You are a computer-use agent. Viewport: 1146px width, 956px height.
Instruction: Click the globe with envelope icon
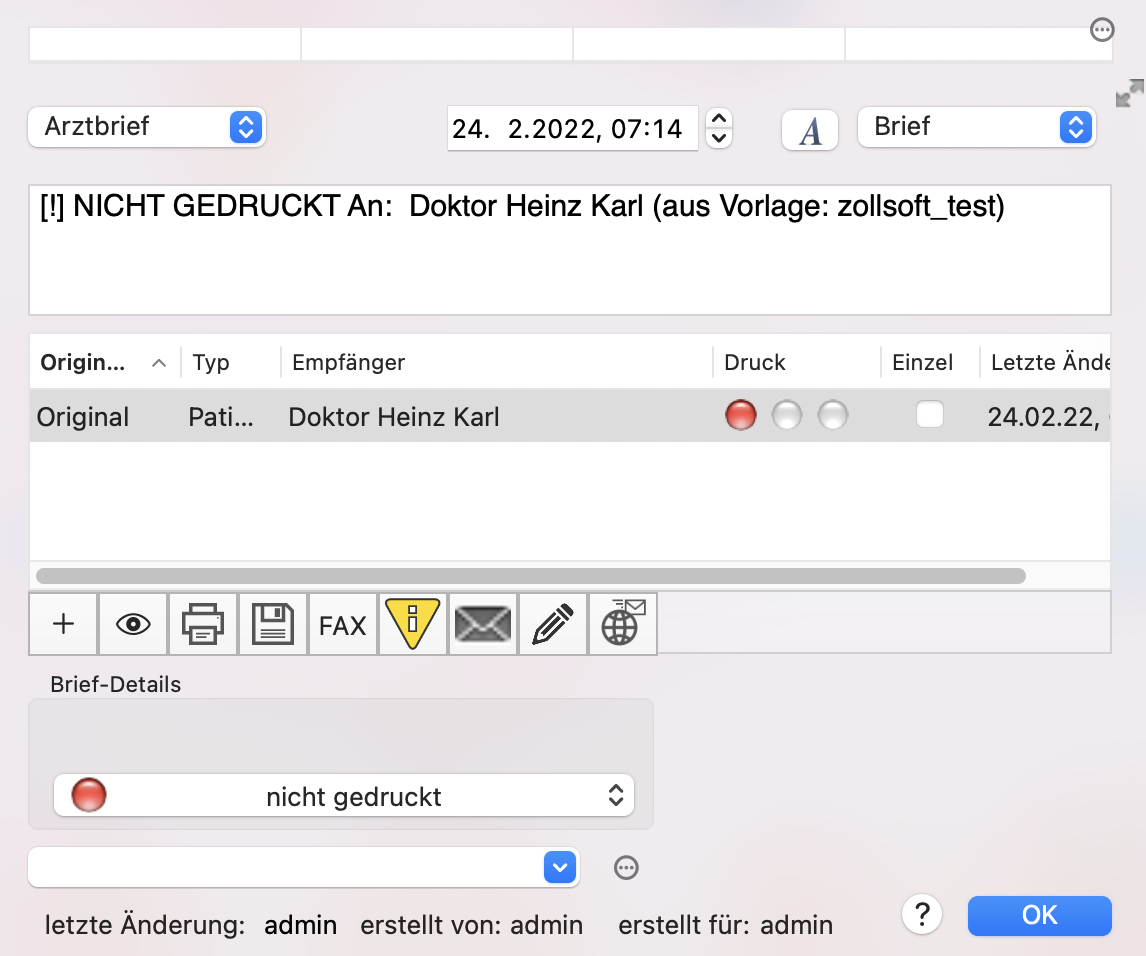point(623,624)
